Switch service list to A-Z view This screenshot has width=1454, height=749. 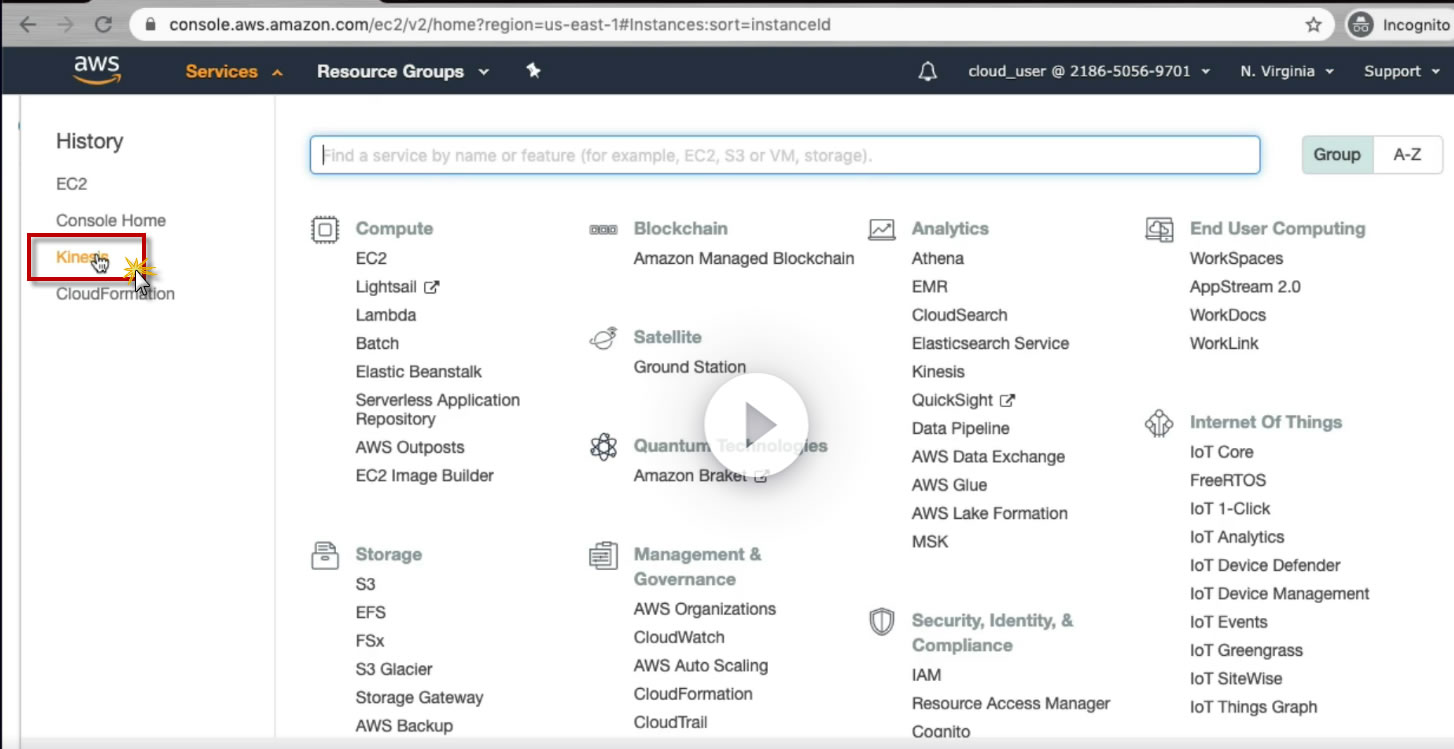(1407, 155)
